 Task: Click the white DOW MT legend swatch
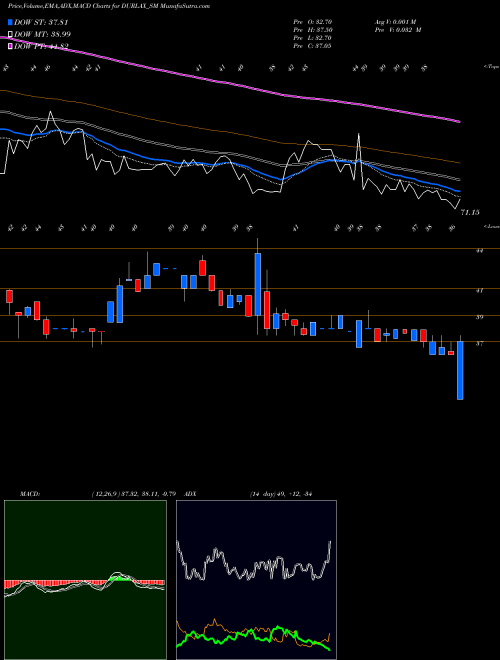coord(11,35)
